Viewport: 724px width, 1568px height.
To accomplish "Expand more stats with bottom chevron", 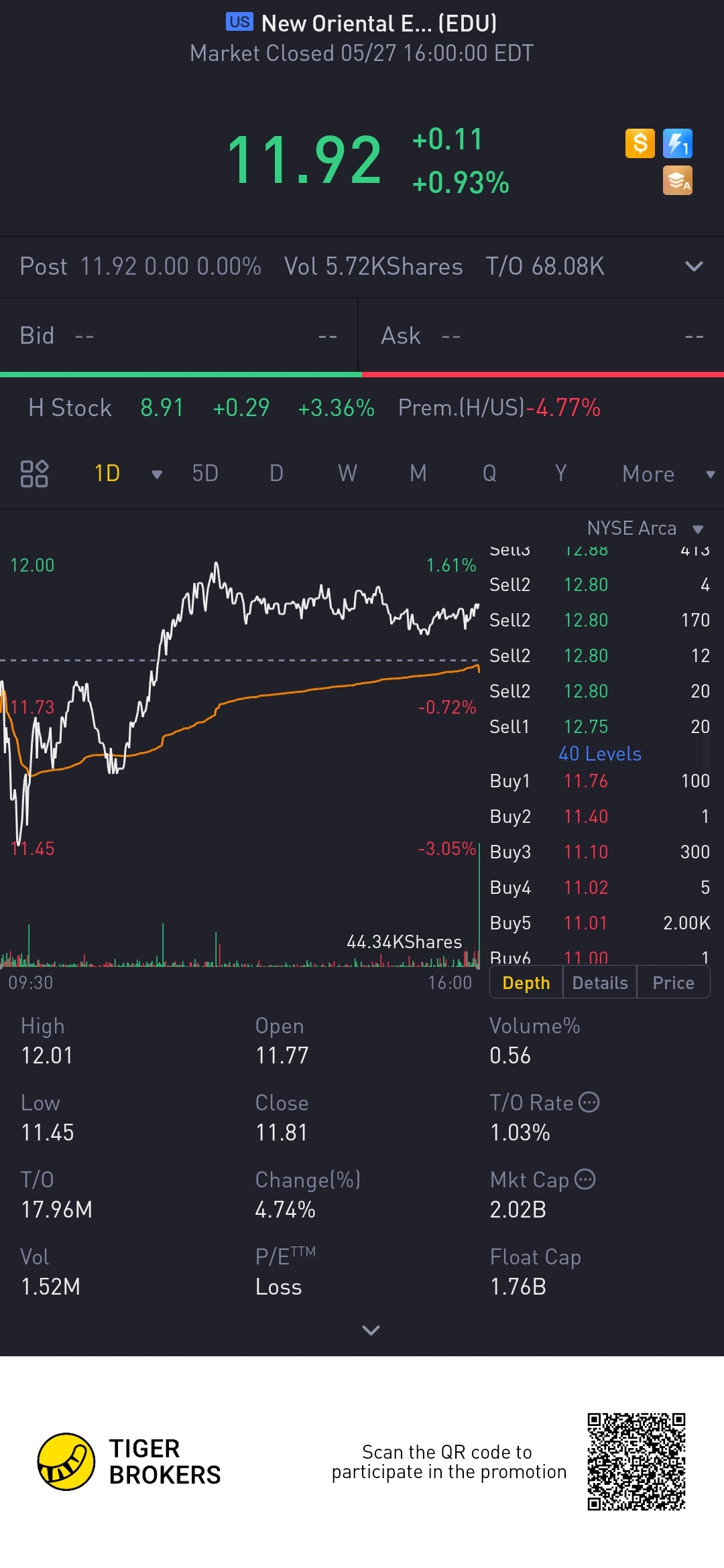I will (x=371, y=1330).
